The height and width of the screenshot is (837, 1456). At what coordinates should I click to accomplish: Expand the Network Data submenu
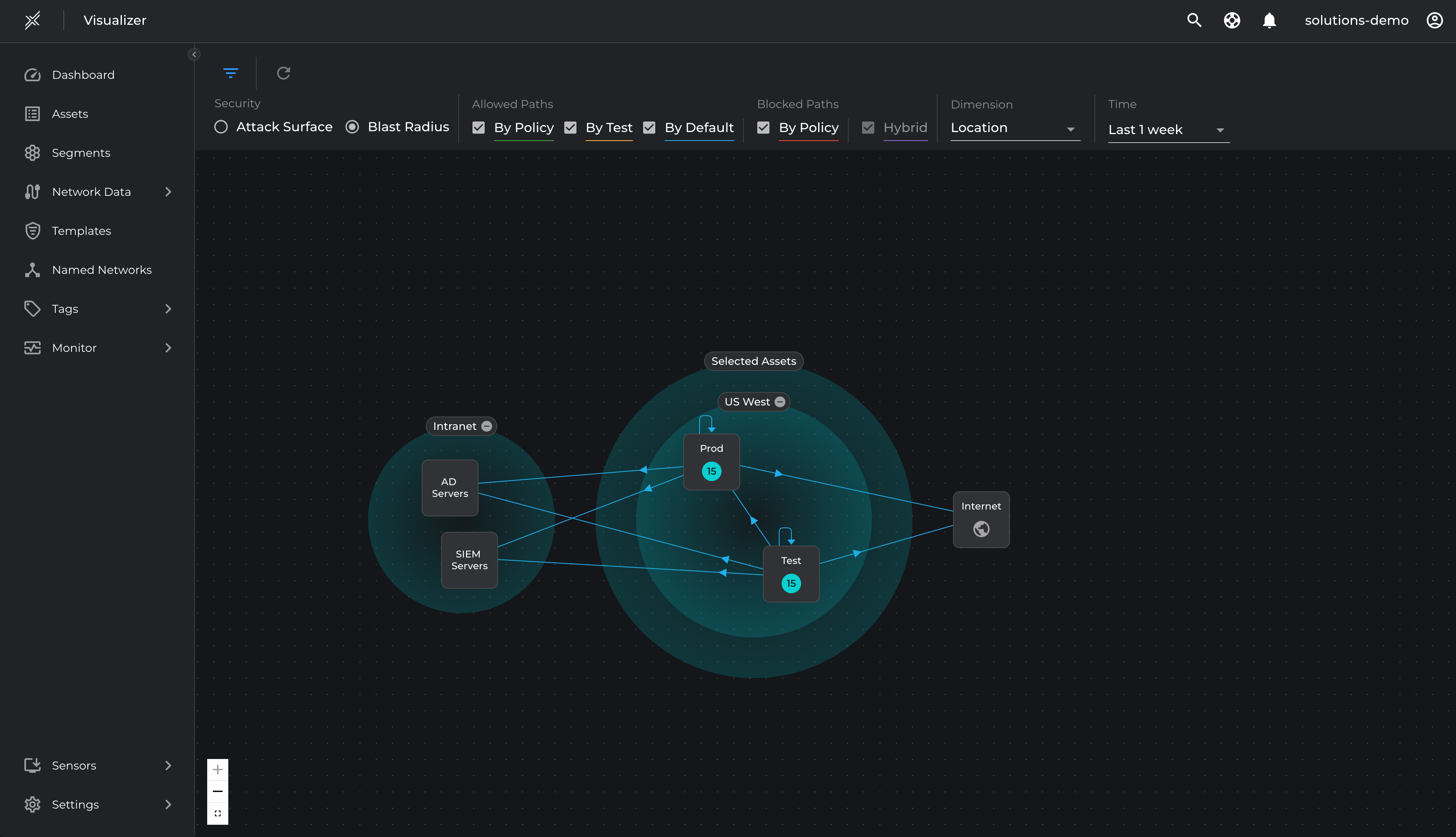91,191
